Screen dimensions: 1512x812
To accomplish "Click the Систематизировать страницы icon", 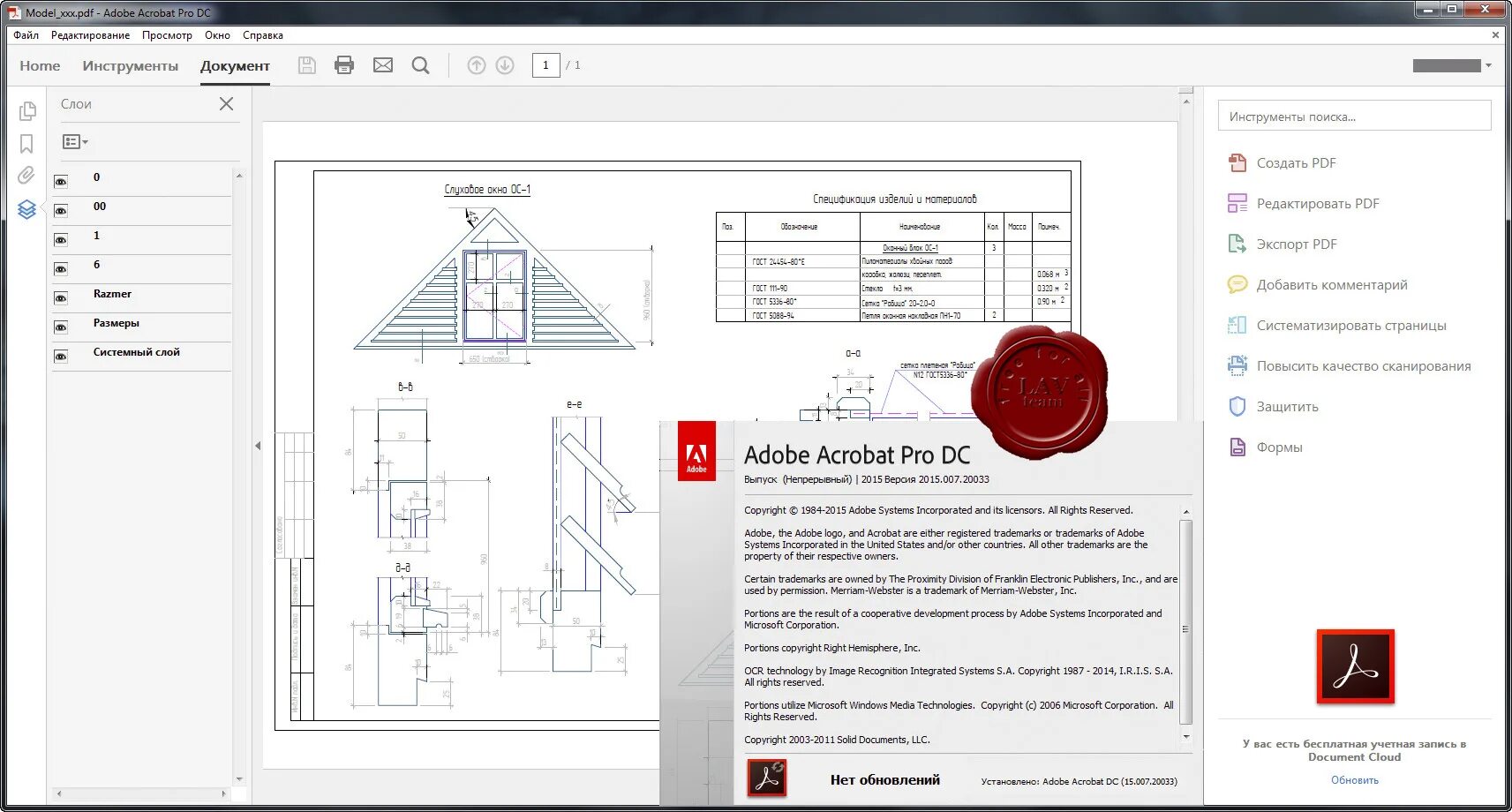I will 1237,325.
